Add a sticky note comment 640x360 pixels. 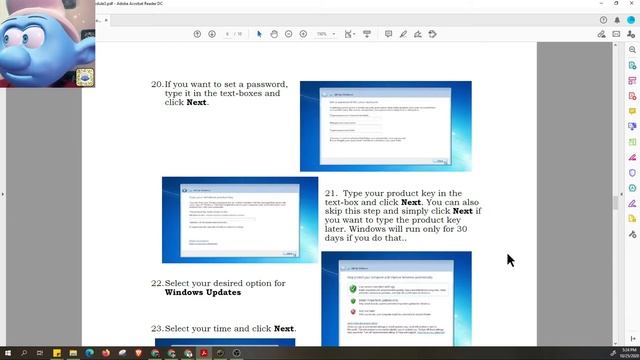[388, 34]
